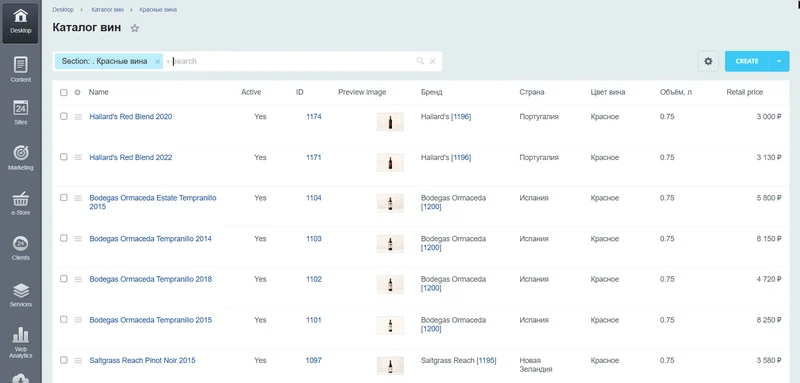Screen dimensions: 800x383
Task: Go to Красные вина breadcrumb
Action: tap(159, 10)
